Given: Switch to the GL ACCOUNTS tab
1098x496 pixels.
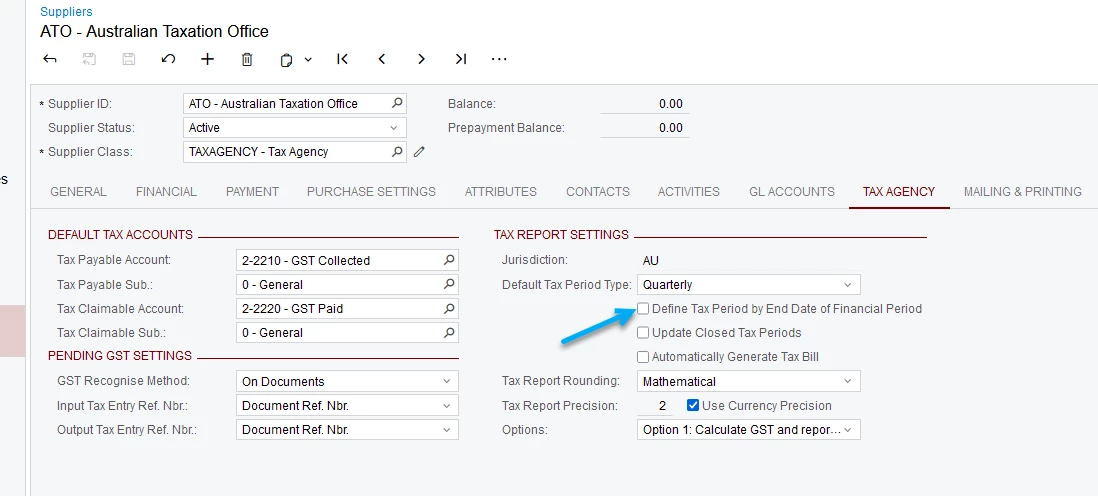Looking at the screenshot, I should tap(792, 192).
